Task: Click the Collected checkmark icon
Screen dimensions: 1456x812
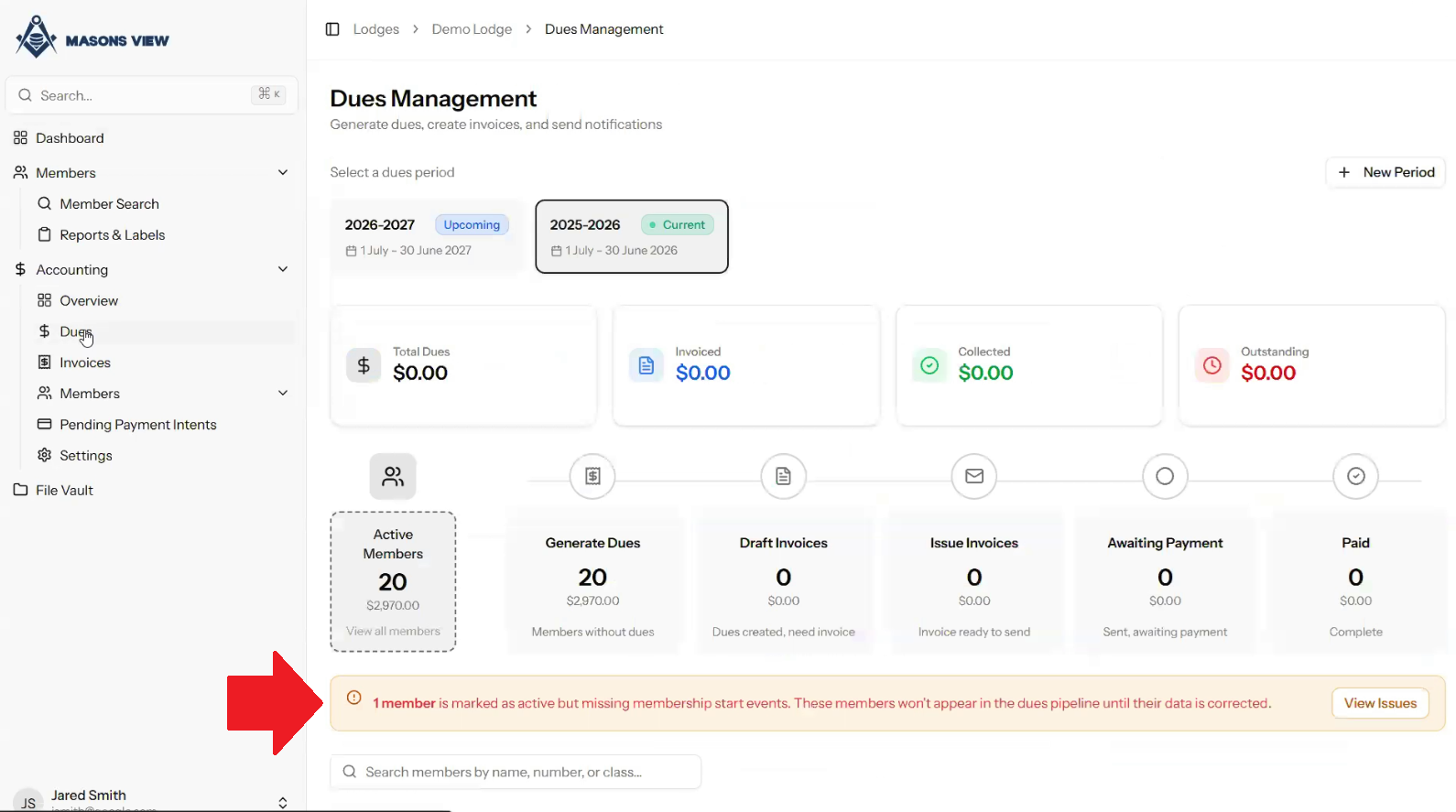Action: (x=929, y=365)
